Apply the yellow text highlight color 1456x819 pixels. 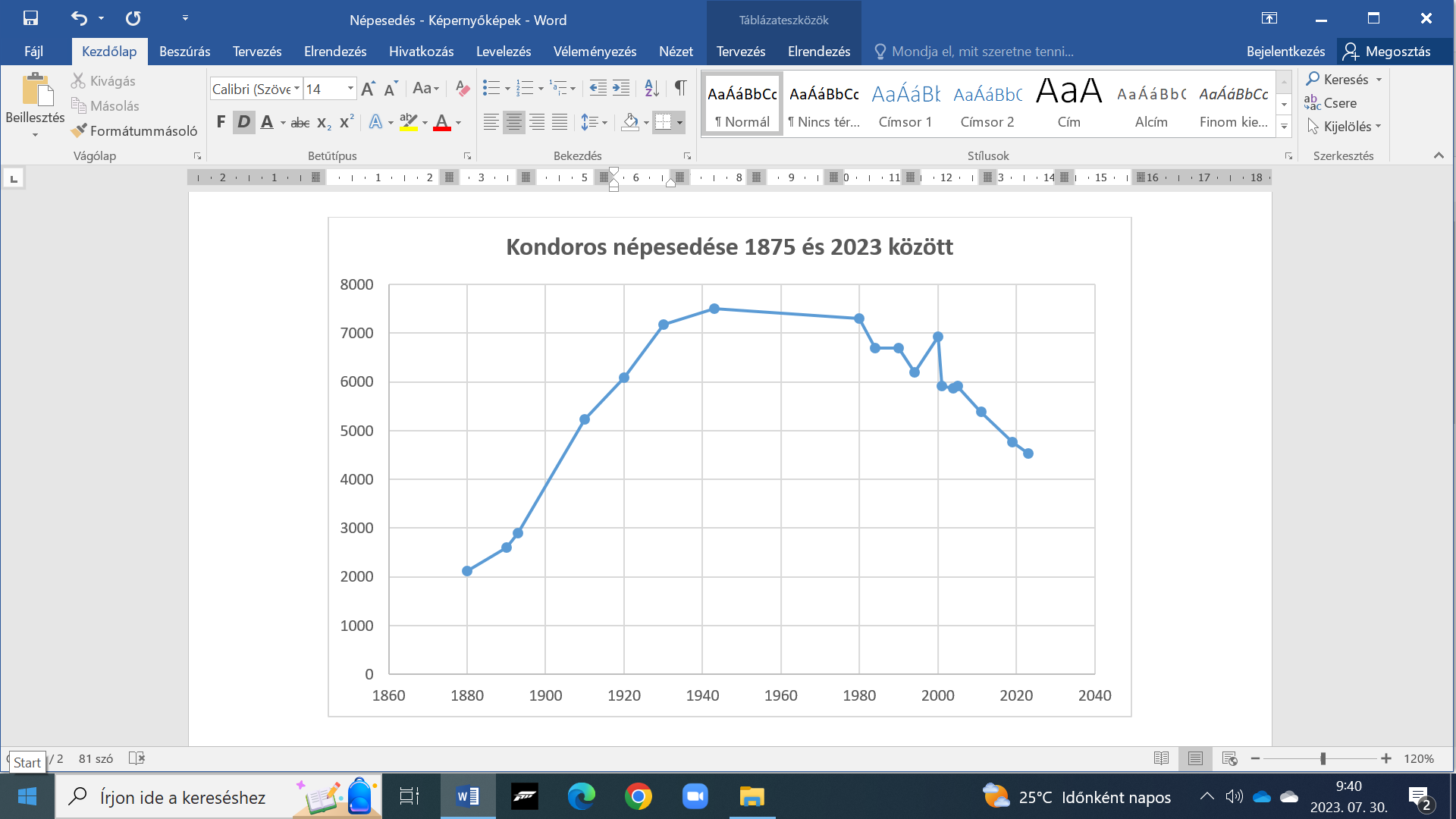coord(409,122)
